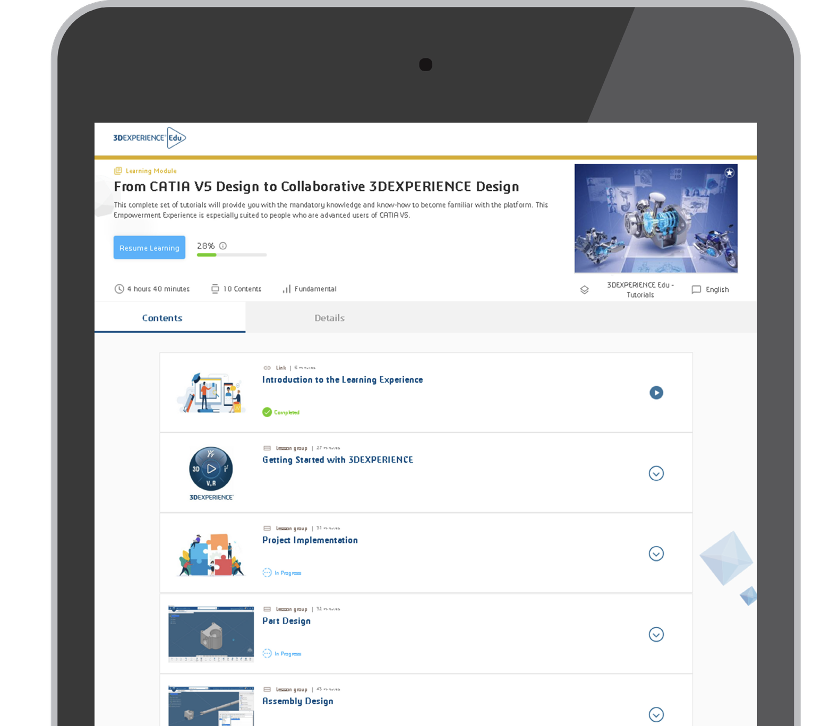Click the Resume Learning button
Screen dimensions: 830x726
tap(149, 248)
